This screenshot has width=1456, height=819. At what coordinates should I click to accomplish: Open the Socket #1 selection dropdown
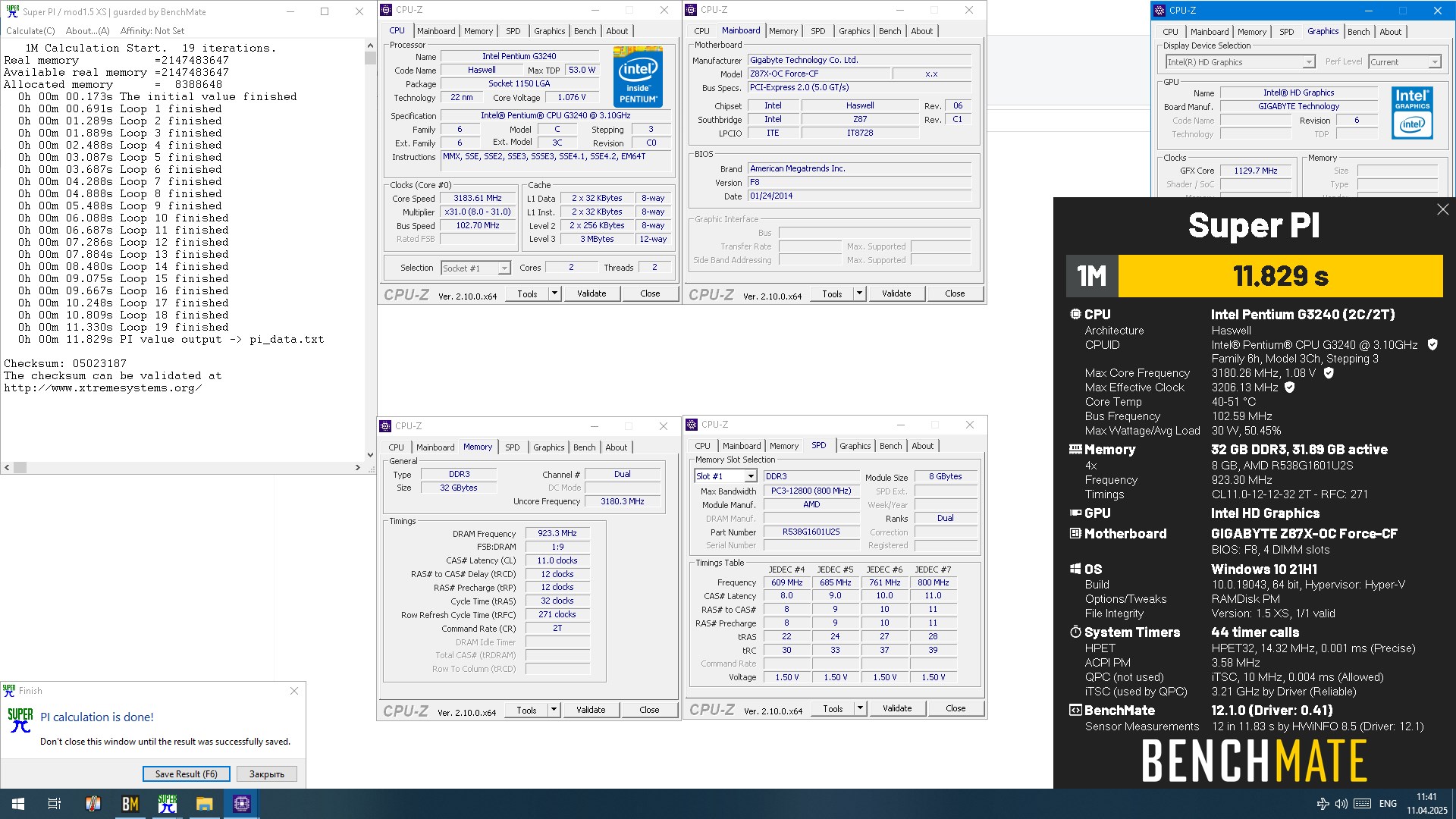tap(504, 268)
